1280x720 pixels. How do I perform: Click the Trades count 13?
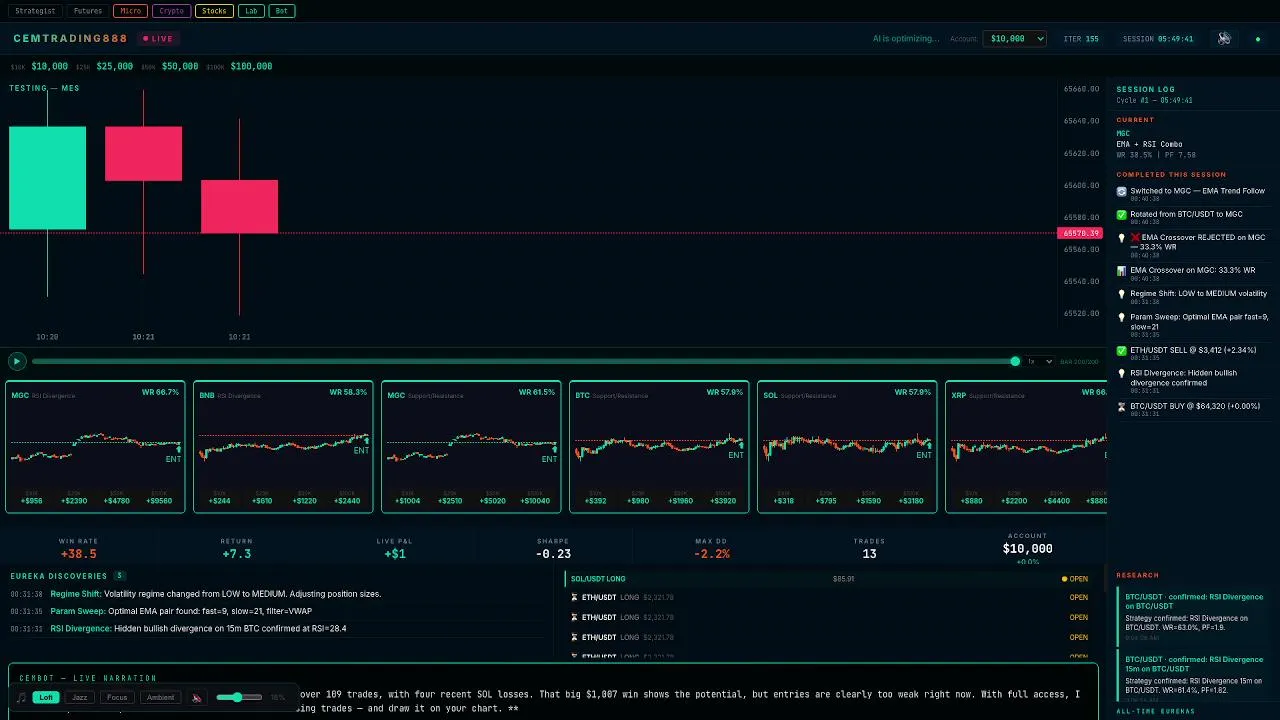click(x=869, y=549)
